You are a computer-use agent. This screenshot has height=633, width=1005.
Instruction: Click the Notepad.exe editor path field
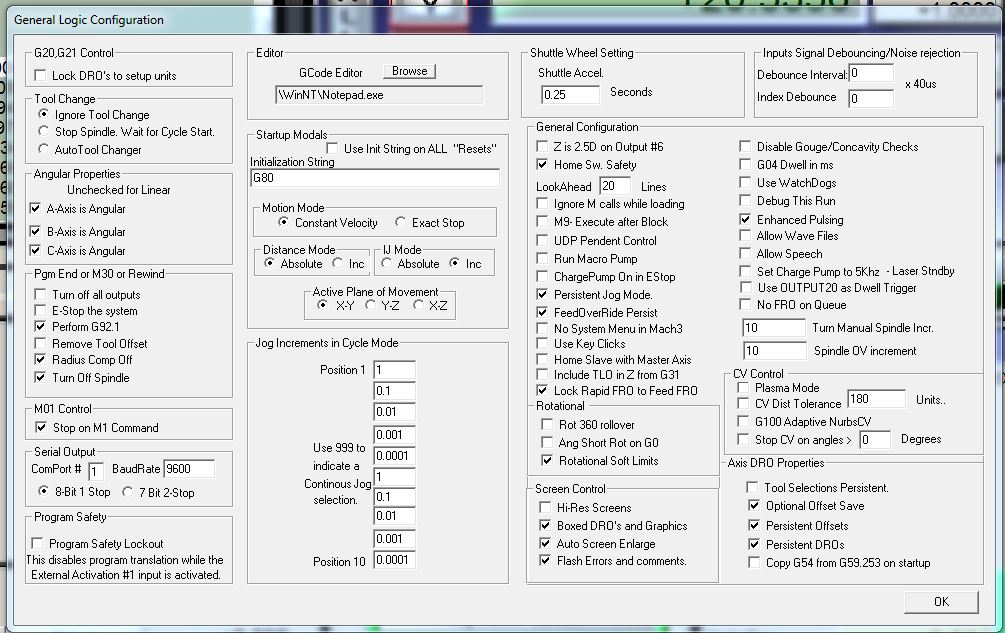[379, 95]
